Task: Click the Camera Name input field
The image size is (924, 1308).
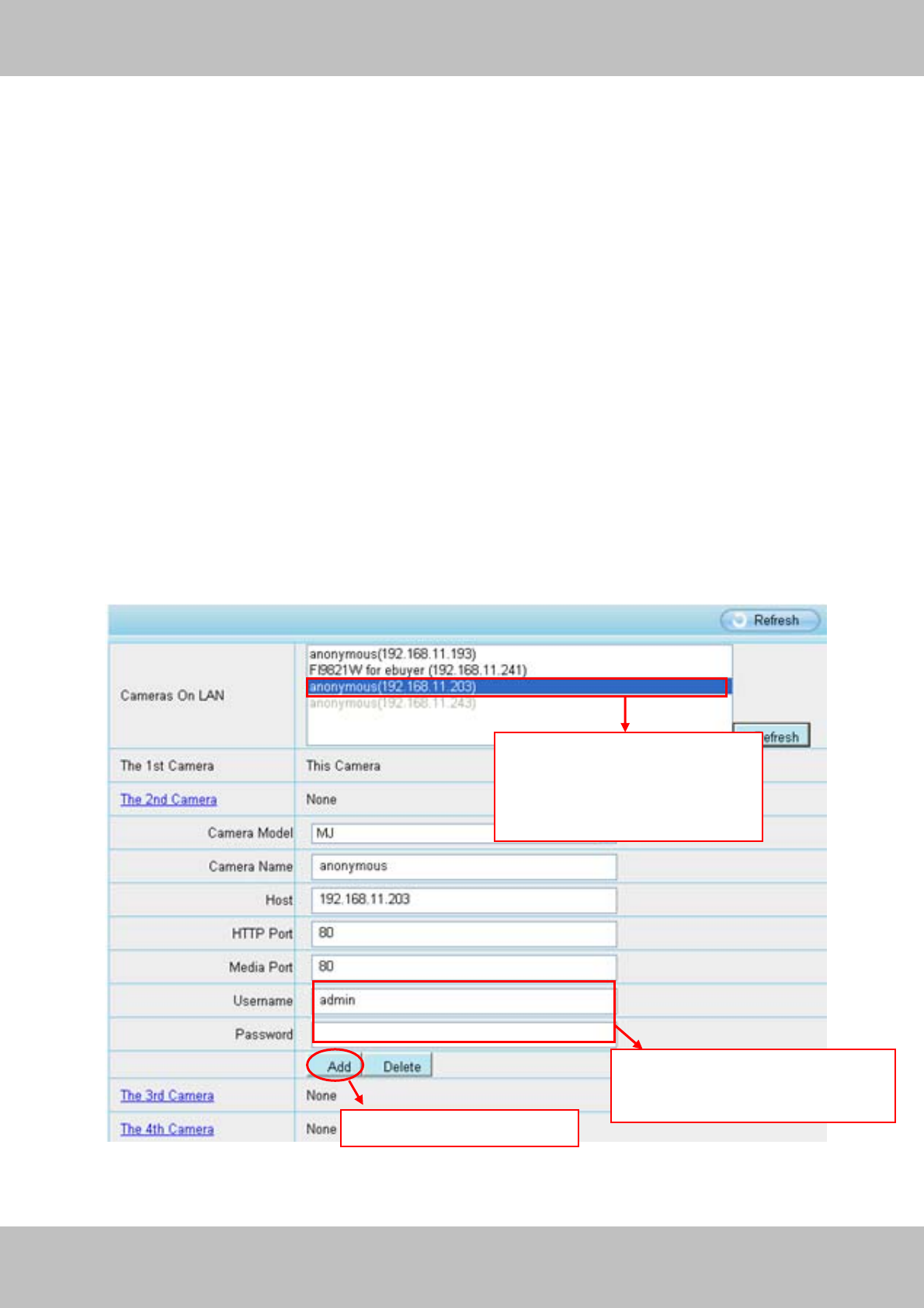Action: pos(464,866)
